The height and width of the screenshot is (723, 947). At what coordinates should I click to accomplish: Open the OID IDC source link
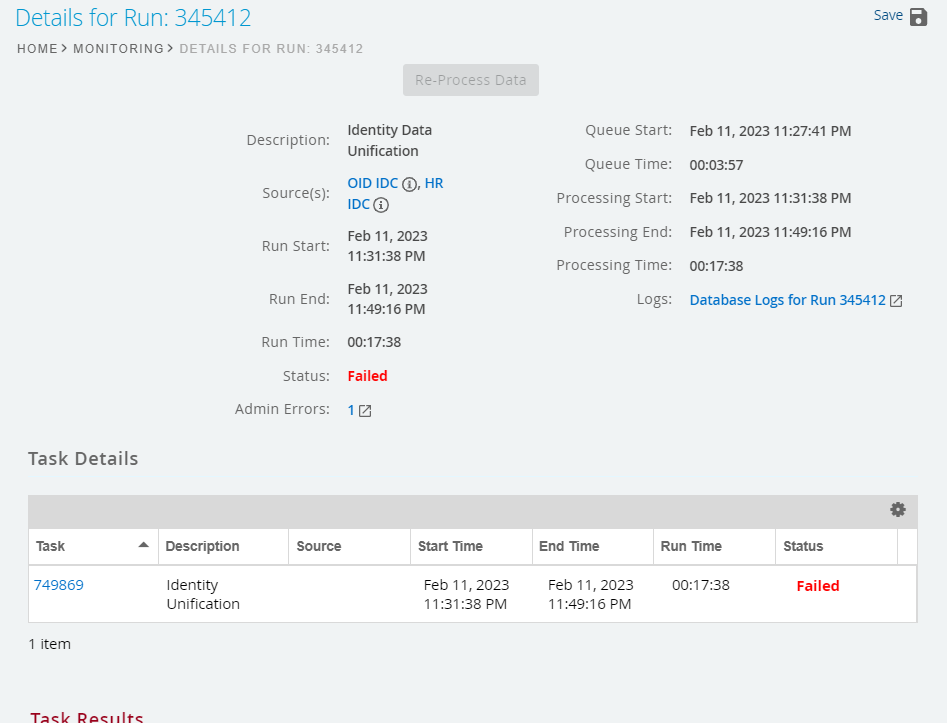[372, 183]
